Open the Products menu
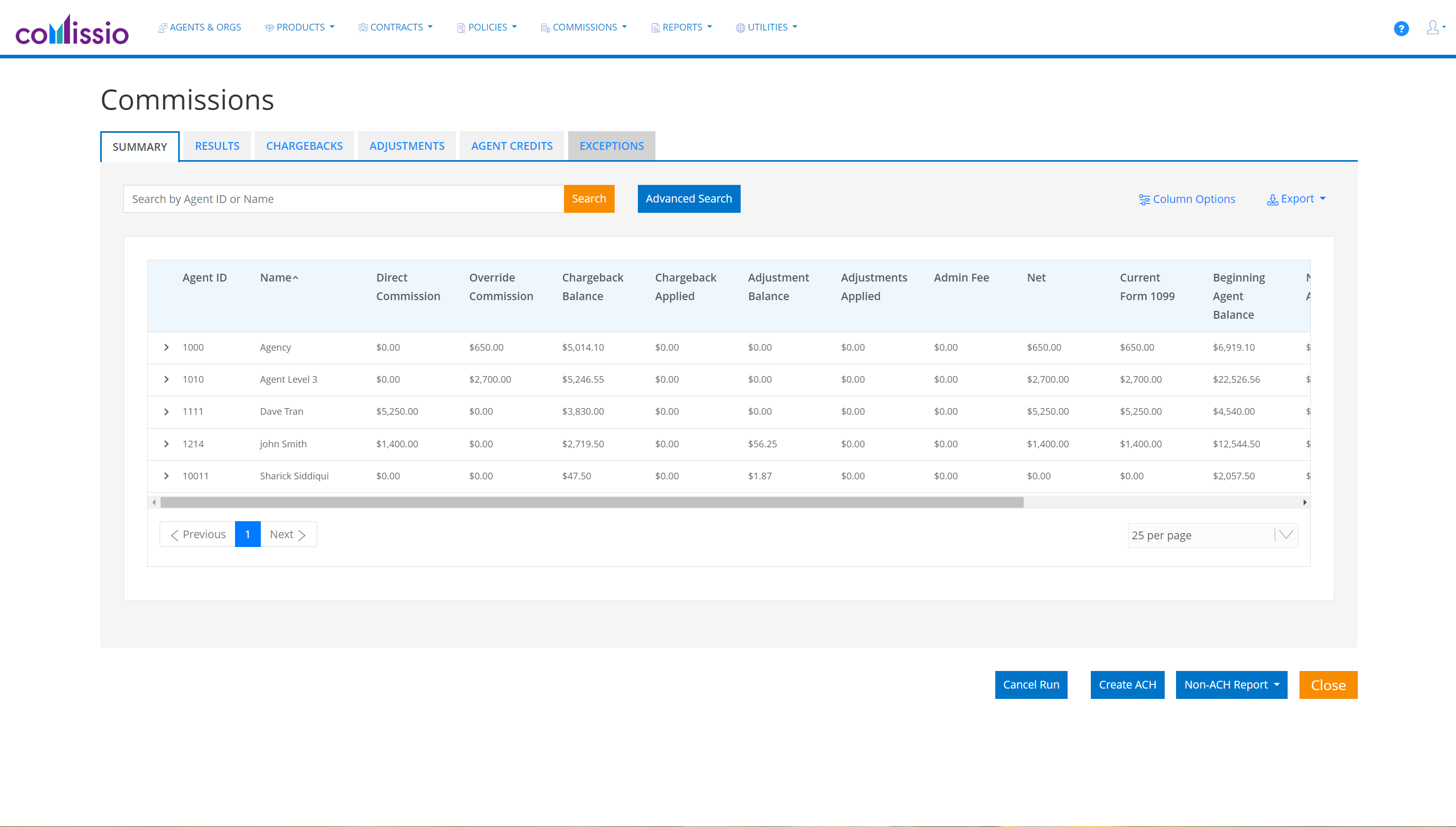The image size is (1456, 827). point(300,27)
